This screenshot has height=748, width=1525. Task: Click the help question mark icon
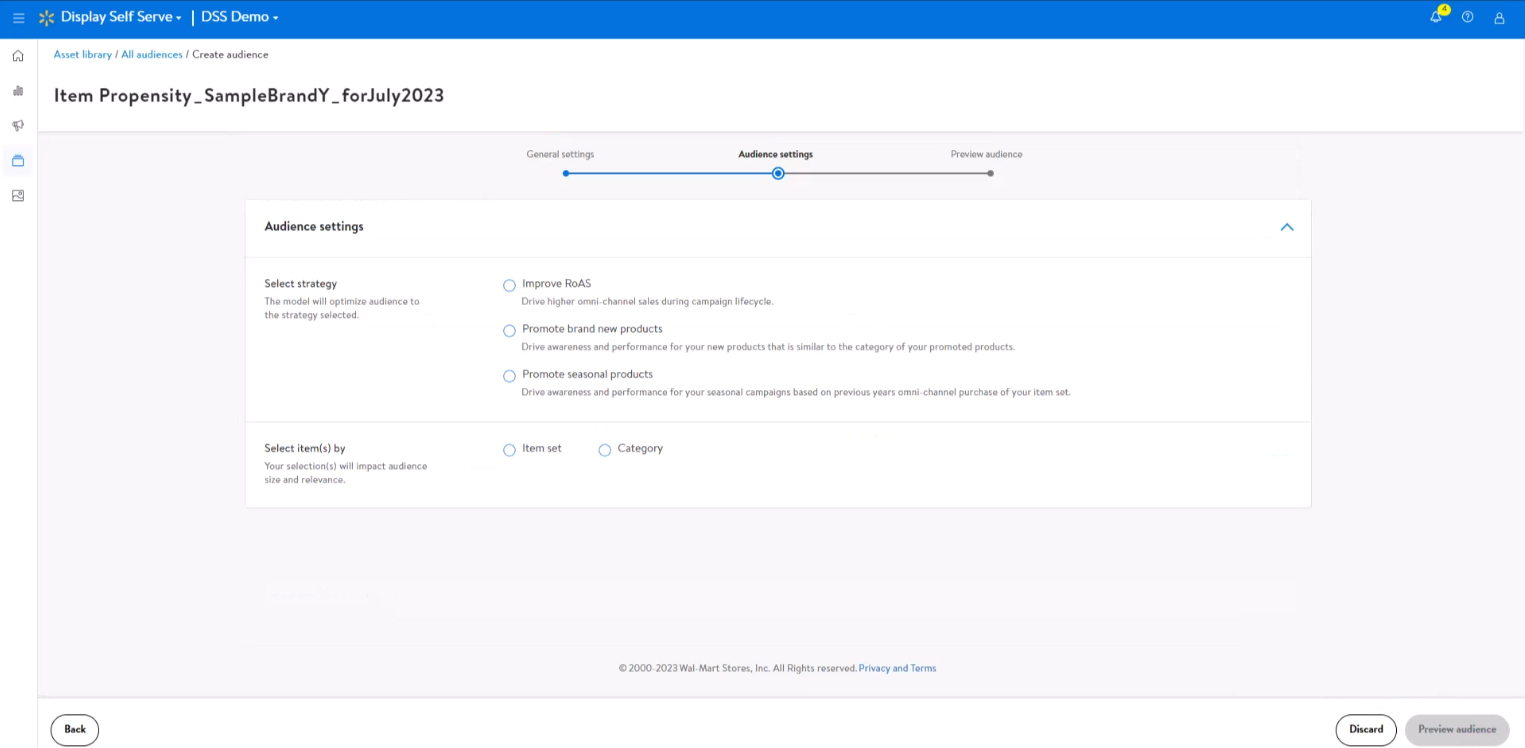point(1467,17)
